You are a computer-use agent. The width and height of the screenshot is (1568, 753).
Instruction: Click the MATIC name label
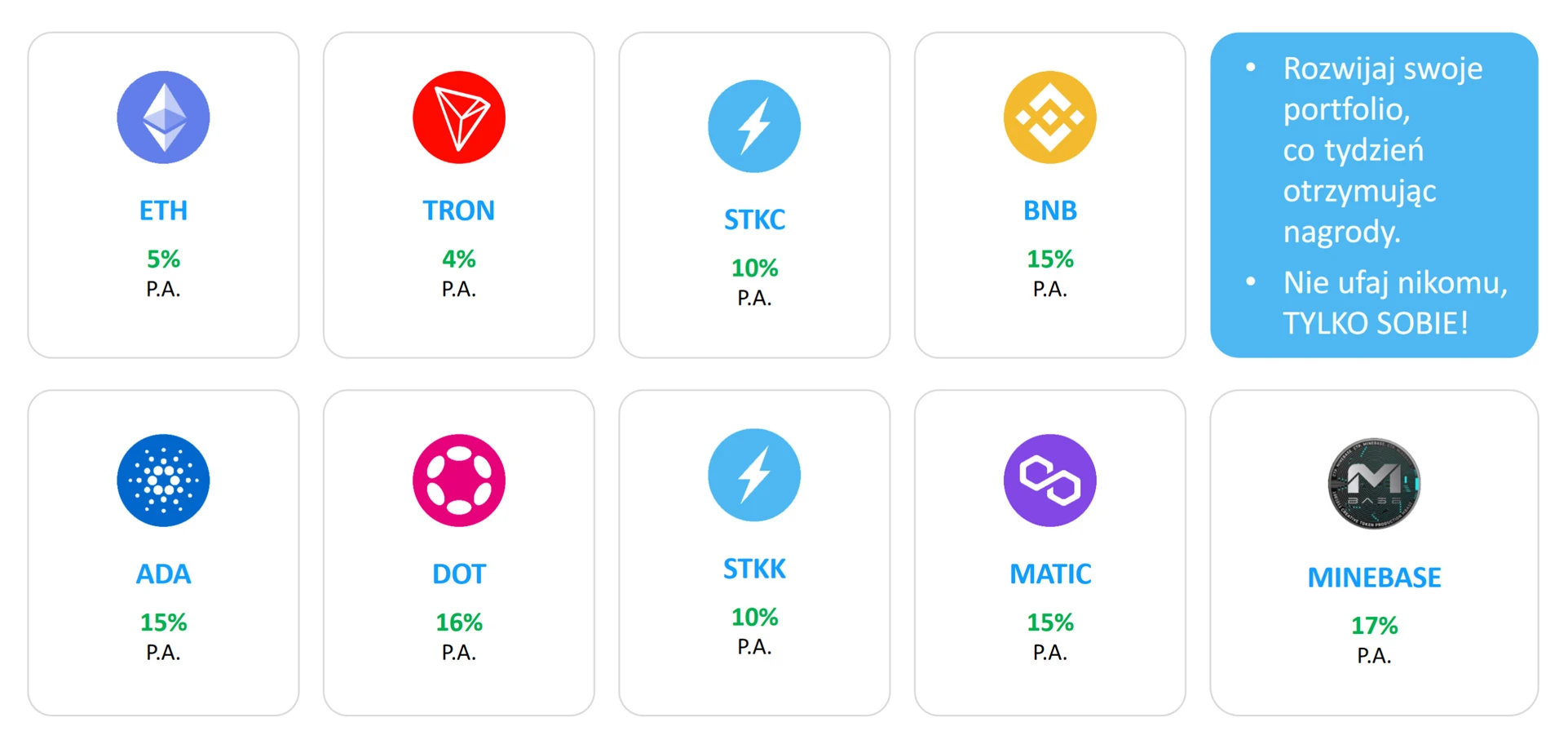coord(1050,574)
